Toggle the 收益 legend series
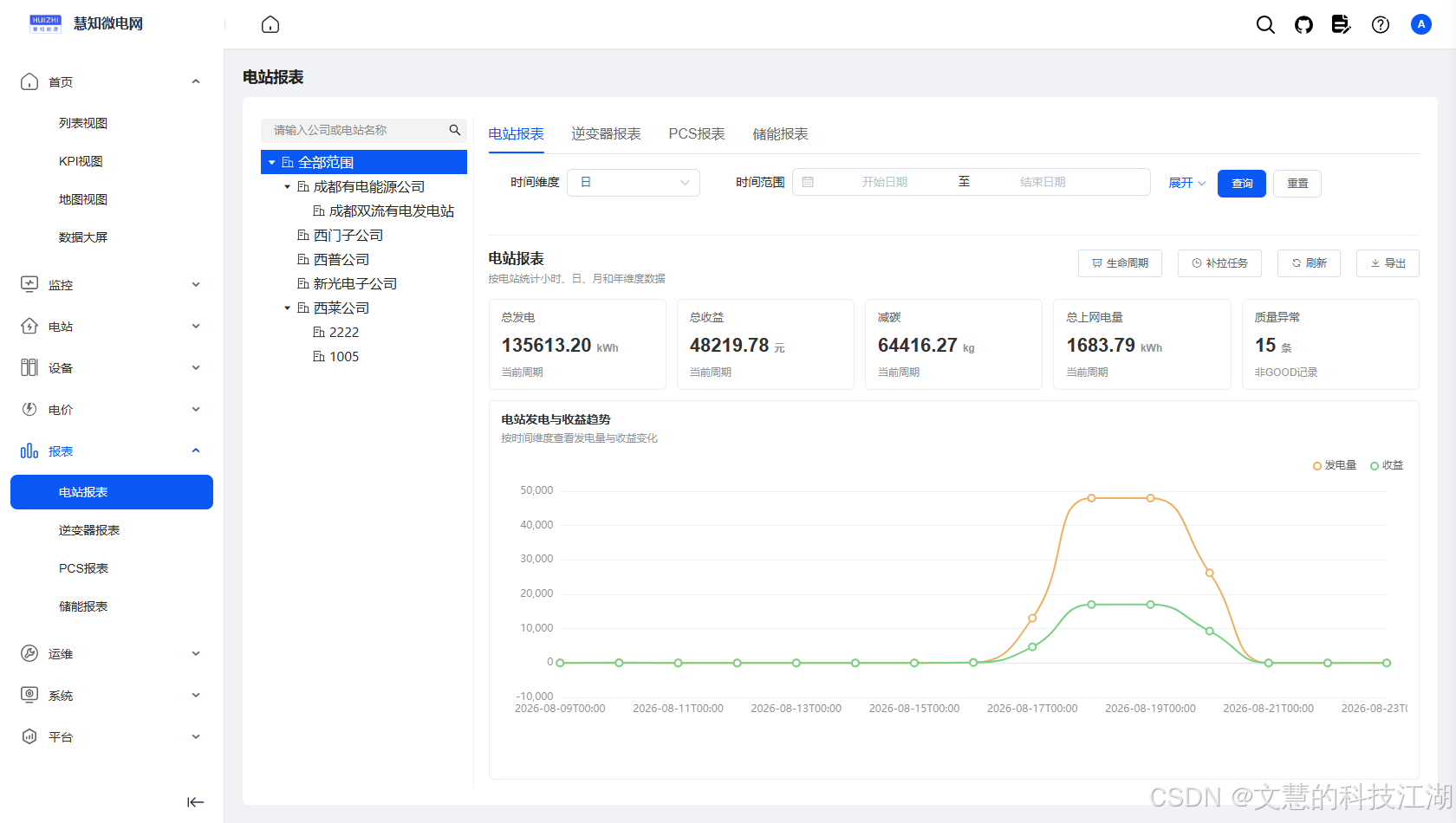Screen dimensions: 1456x823 coord(1387,465)
